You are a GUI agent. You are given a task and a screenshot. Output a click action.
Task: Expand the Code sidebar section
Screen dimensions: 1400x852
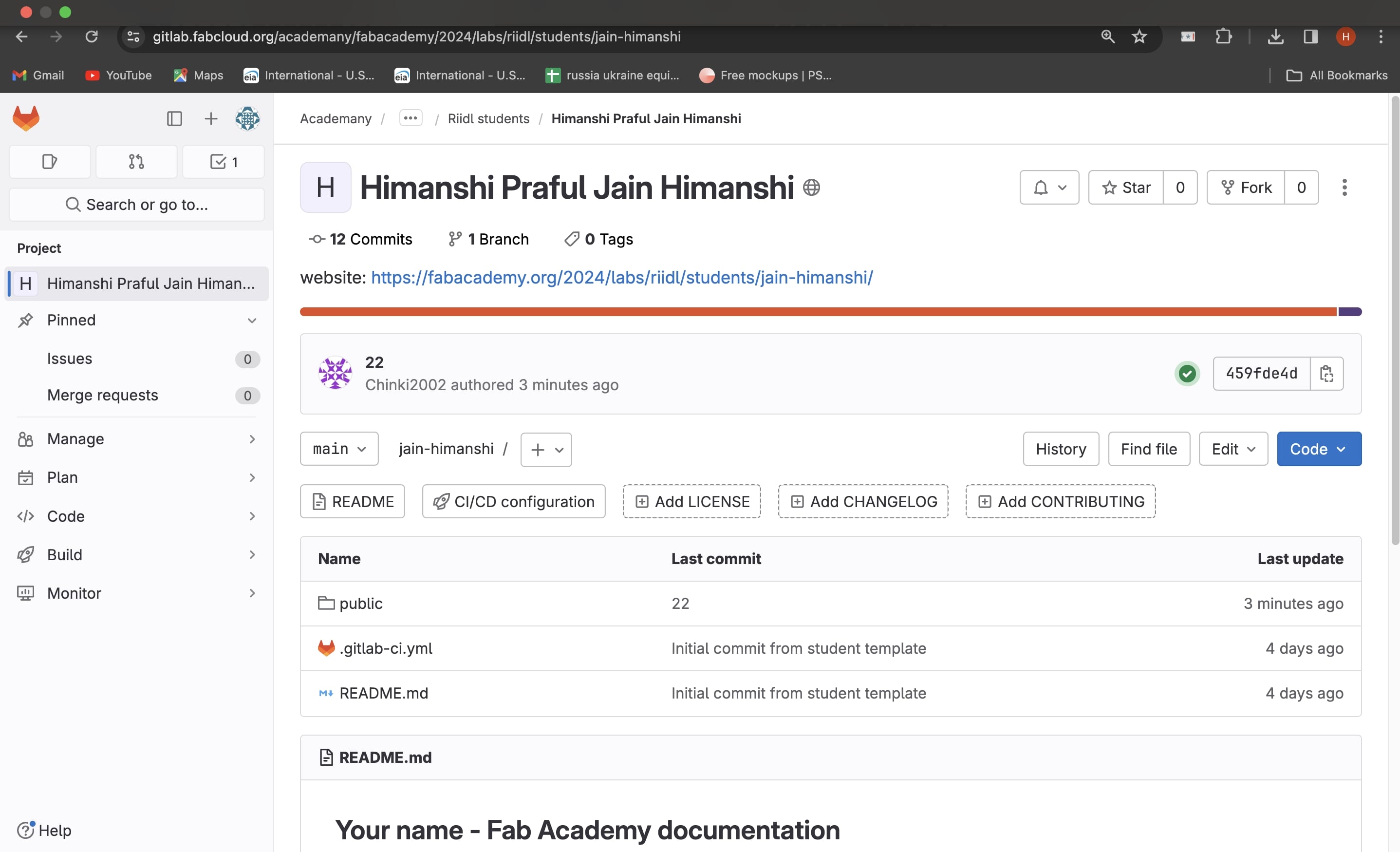[136, 516]
